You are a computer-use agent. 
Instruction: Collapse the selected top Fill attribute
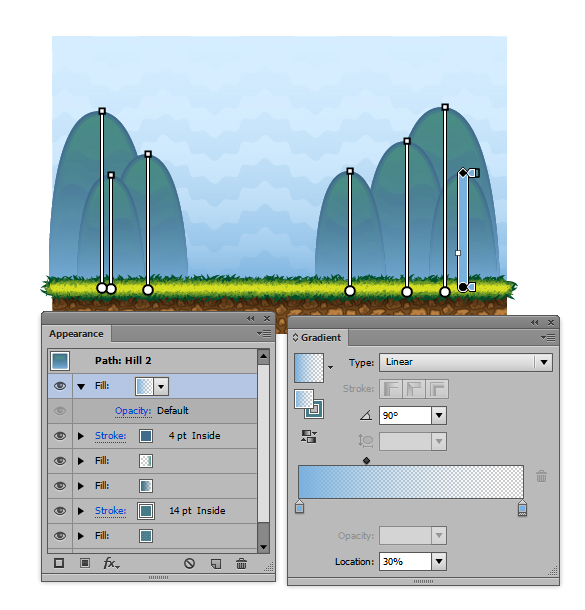[81, 386]
